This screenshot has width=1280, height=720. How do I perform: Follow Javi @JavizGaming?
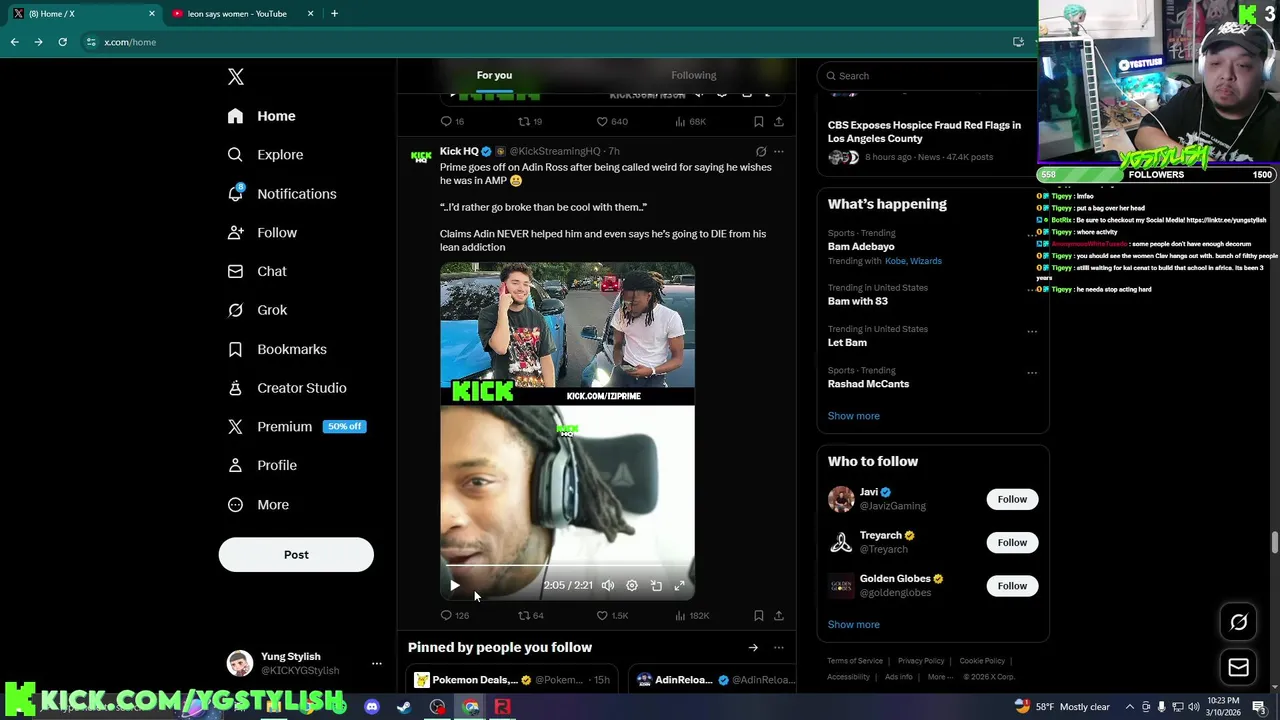coord(1012,499)
